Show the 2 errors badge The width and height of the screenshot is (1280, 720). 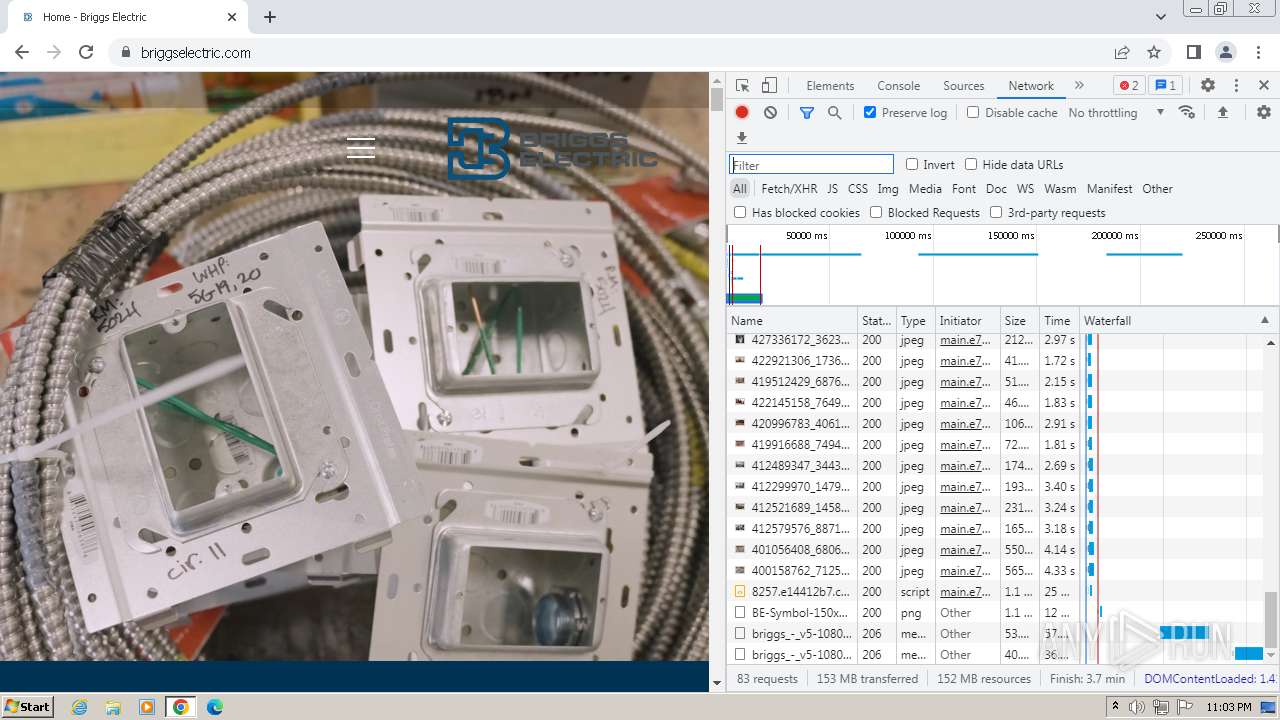click(1129, 86)
